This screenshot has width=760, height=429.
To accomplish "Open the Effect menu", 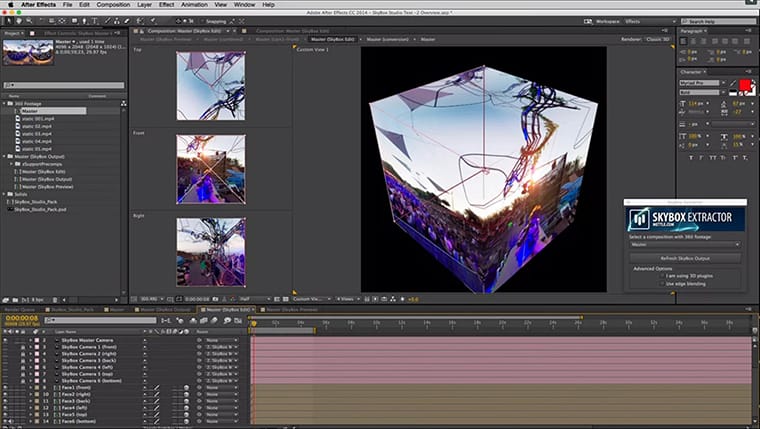I will click(x=166, y=4).
